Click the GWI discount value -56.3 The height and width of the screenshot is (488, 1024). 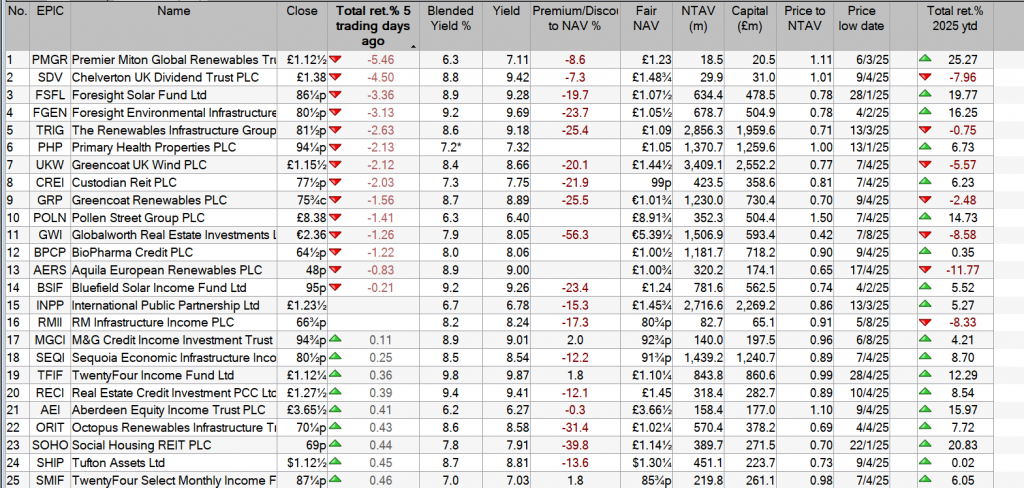click(577, 235)
